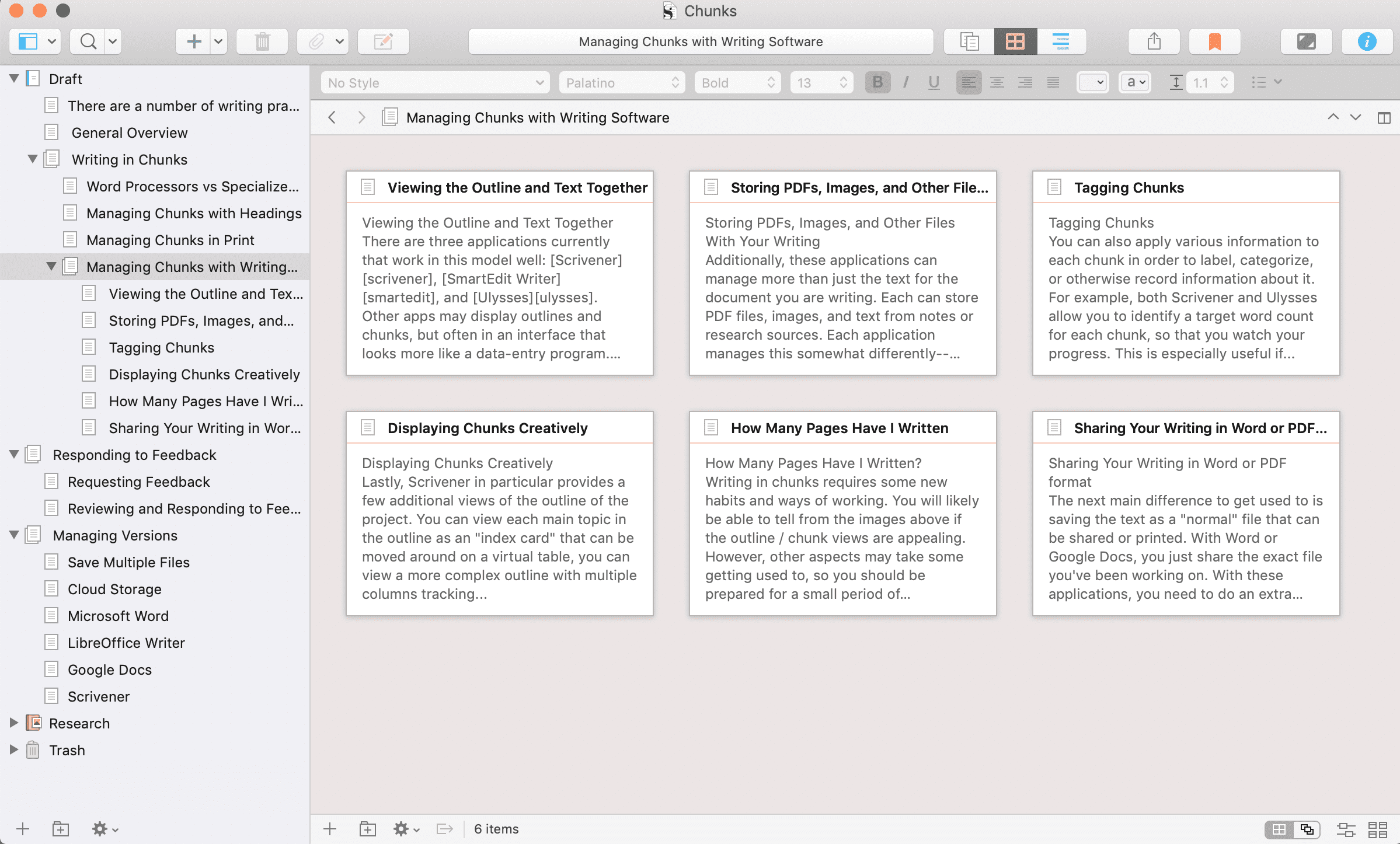This screenshot has height=844, width=1400.
Task: Click the orange Bookmarks icon
Action: tap(1214, 41)
